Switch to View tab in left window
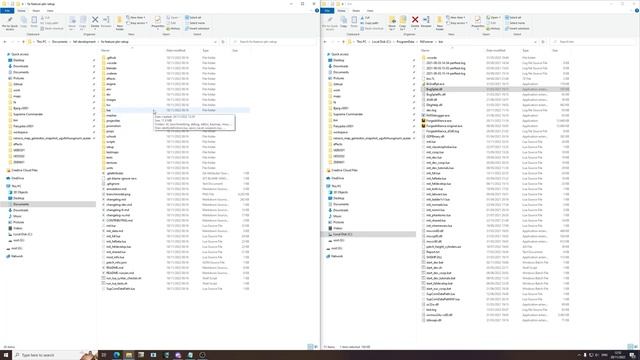Viewport: 640px width, 360px height. (50, 11)
